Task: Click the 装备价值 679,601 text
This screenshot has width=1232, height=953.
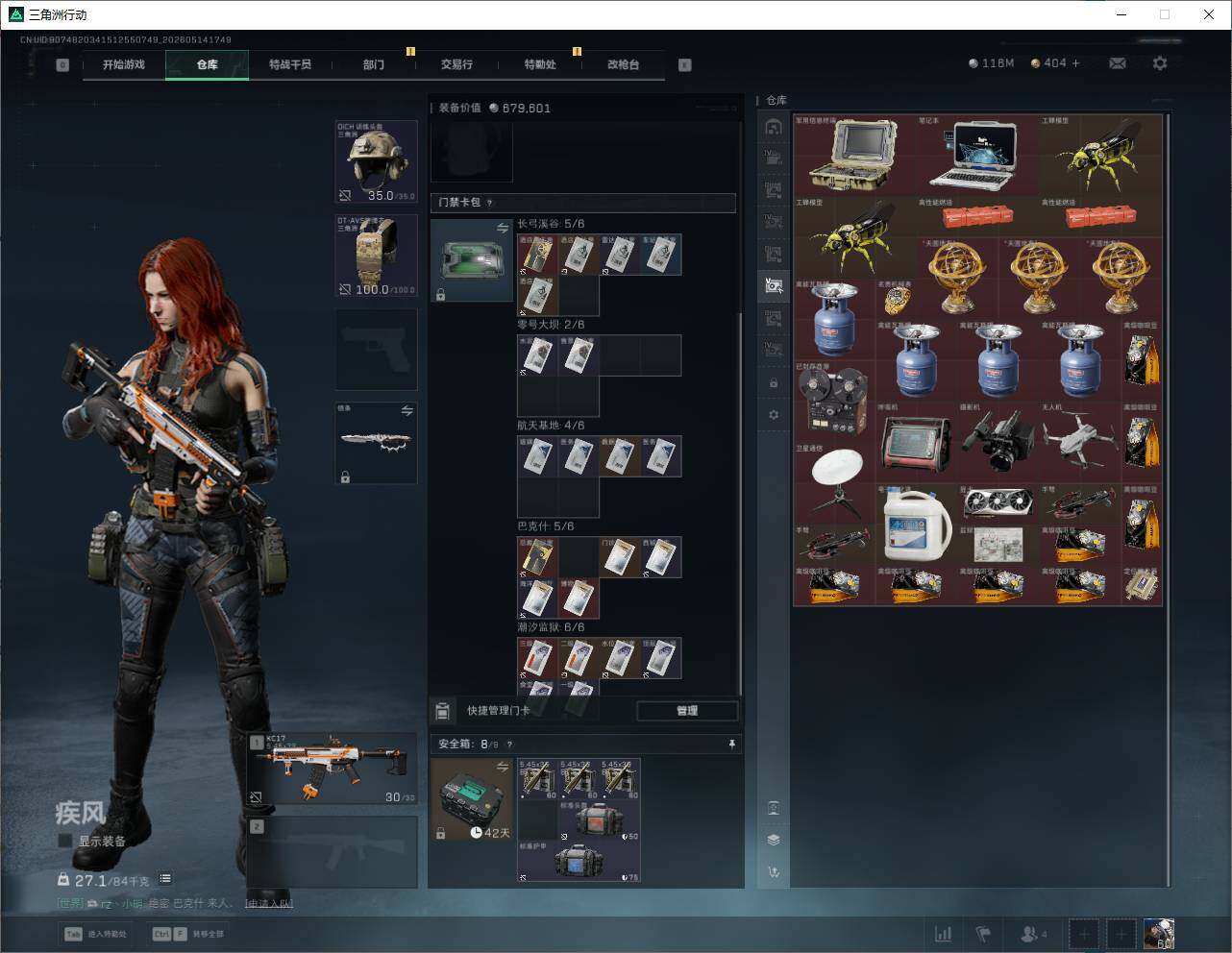Action: (x=495, y=108)
